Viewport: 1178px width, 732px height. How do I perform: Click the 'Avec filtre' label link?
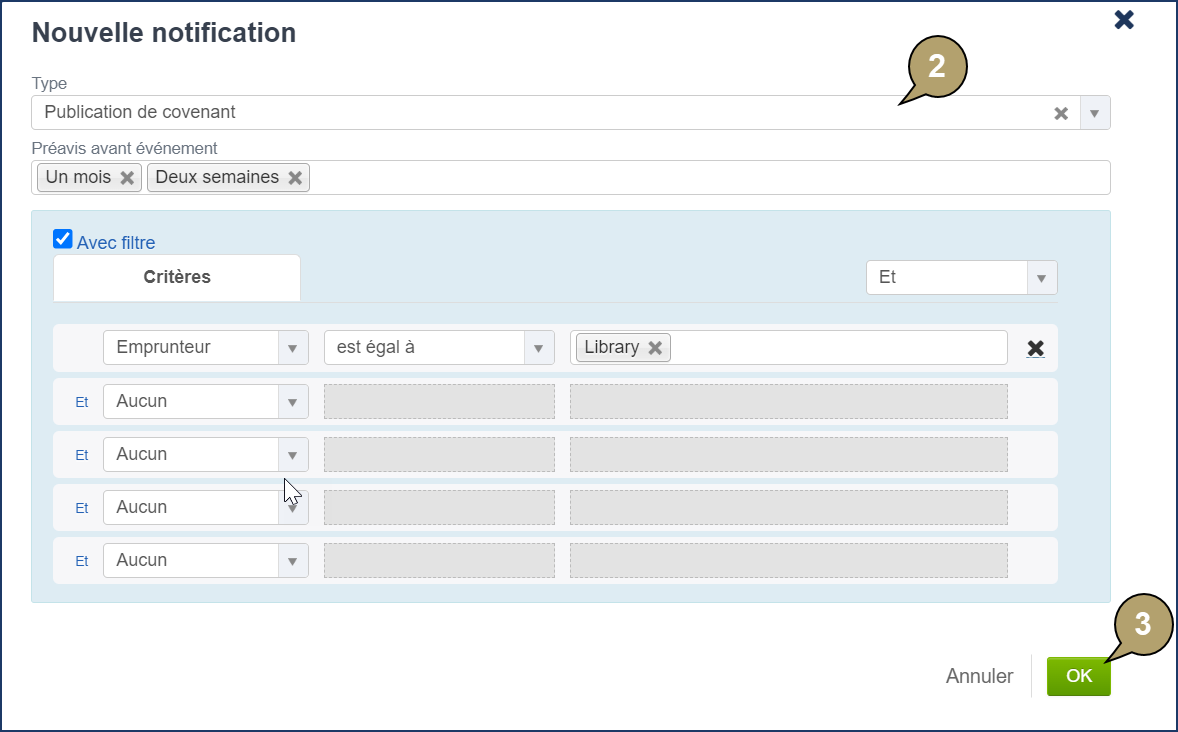tap(116, 243)
